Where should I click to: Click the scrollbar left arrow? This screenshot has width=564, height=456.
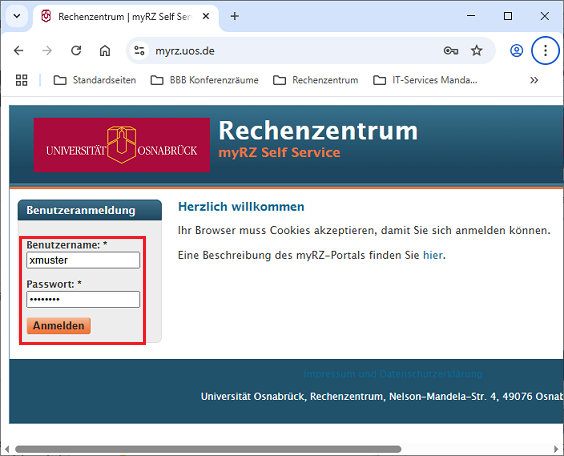tap(6, 449)
